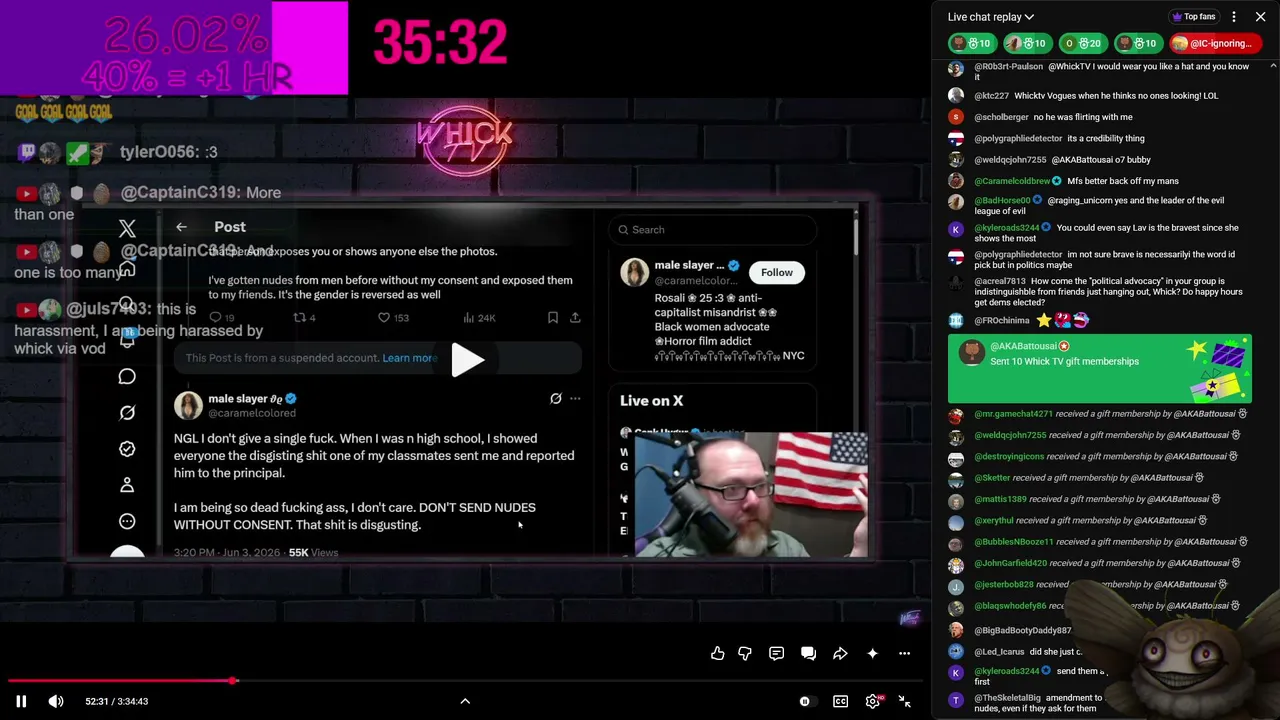The image size is (1280, 720).
Task: Share the video using the arrow icon
Action: point(840,653)
